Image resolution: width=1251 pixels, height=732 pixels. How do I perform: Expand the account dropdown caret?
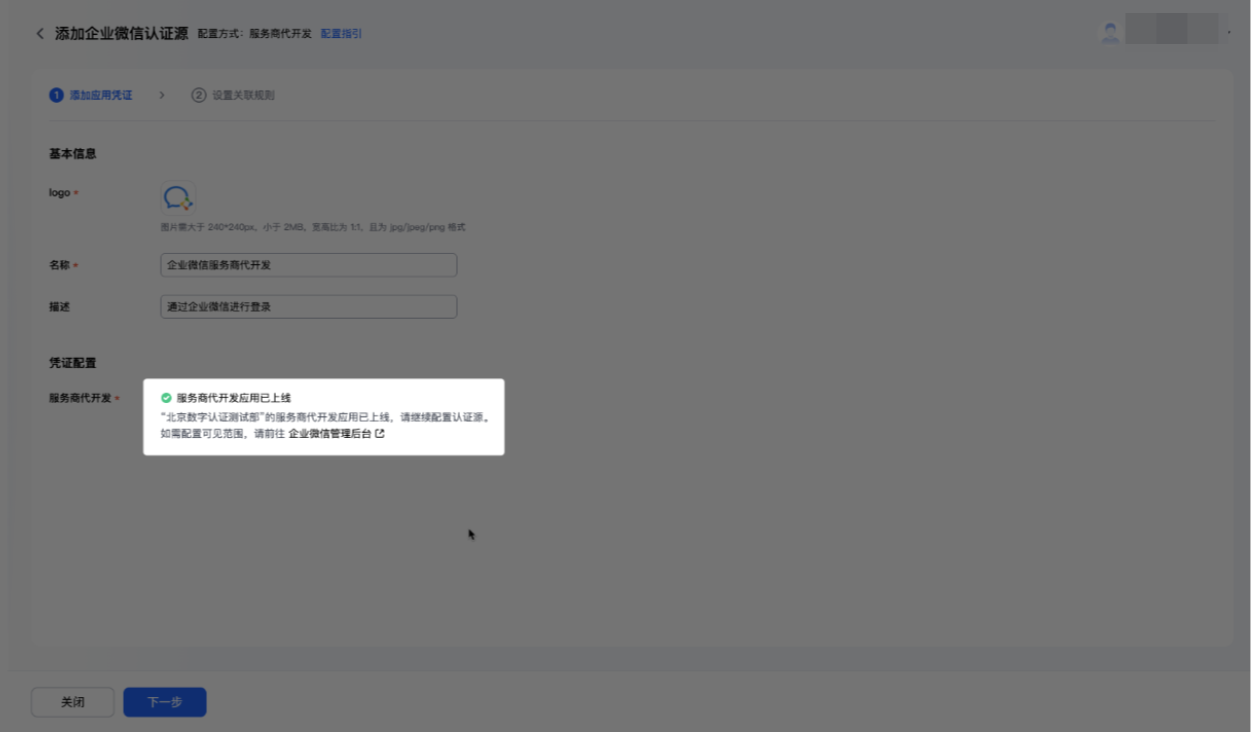1229,33
